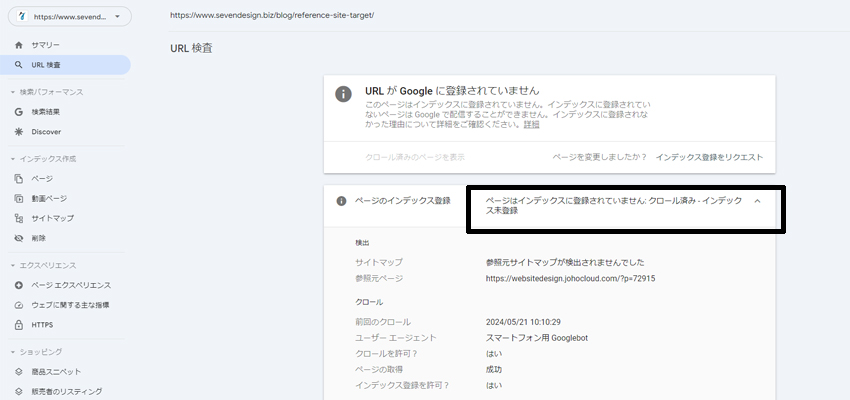
Task: Go to the ページ indexing report
Action: tap(42, 179)
